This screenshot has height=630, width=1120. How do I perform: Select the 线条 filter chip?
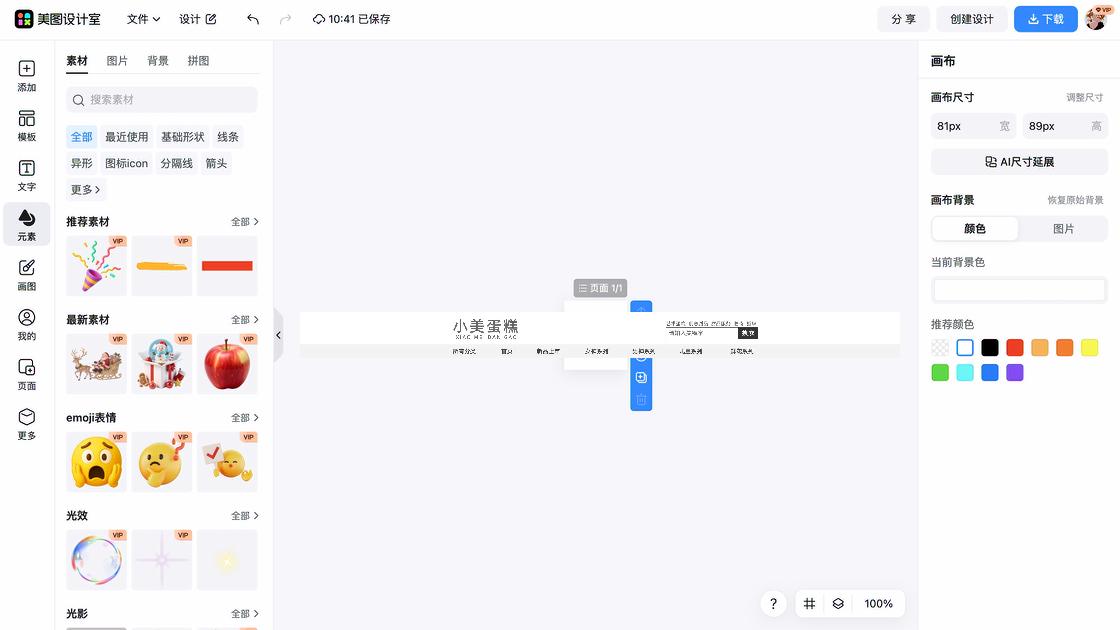point(228,137)
